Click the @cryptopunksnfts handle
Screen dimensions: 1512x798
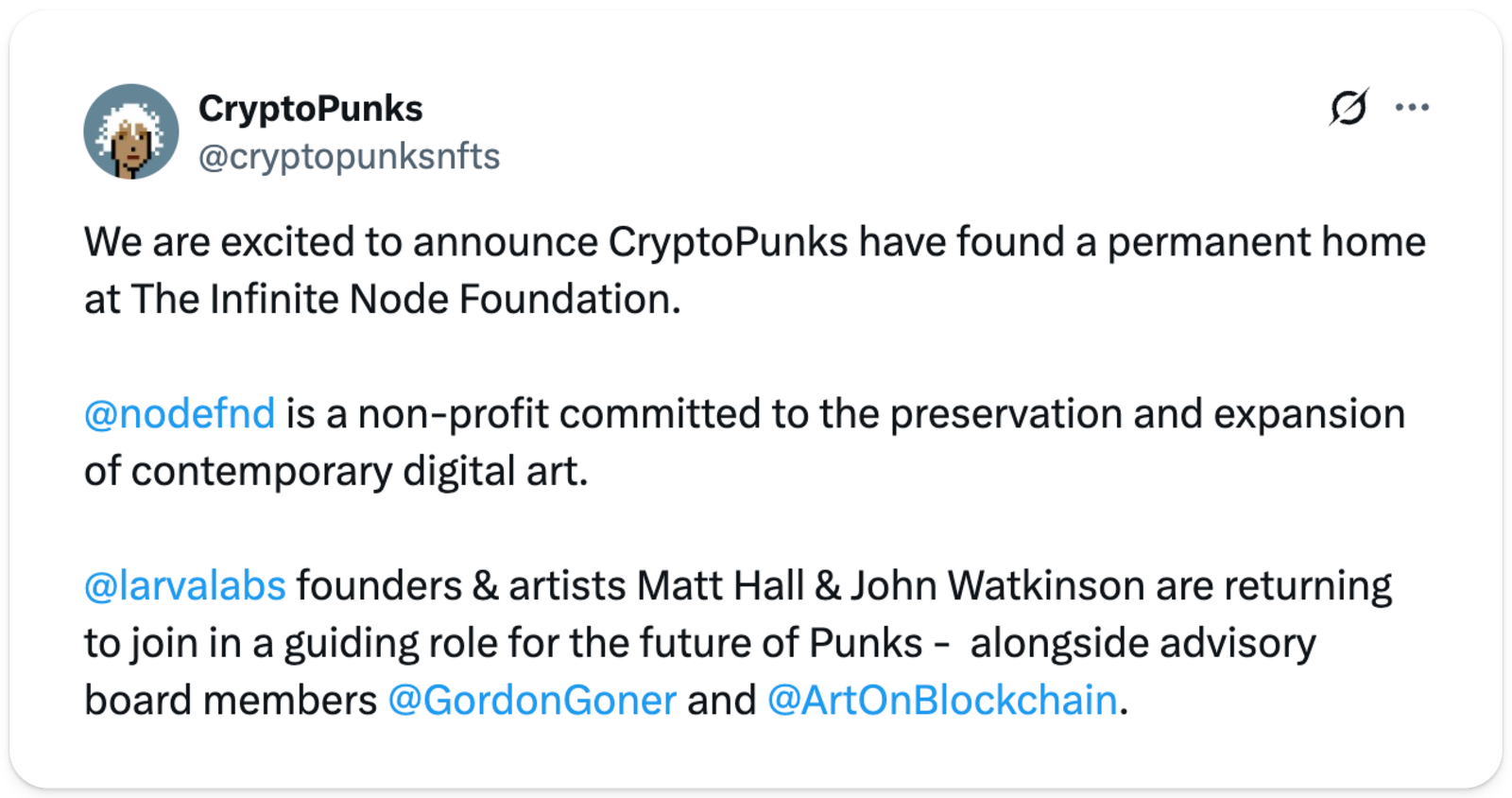[349, 156]
